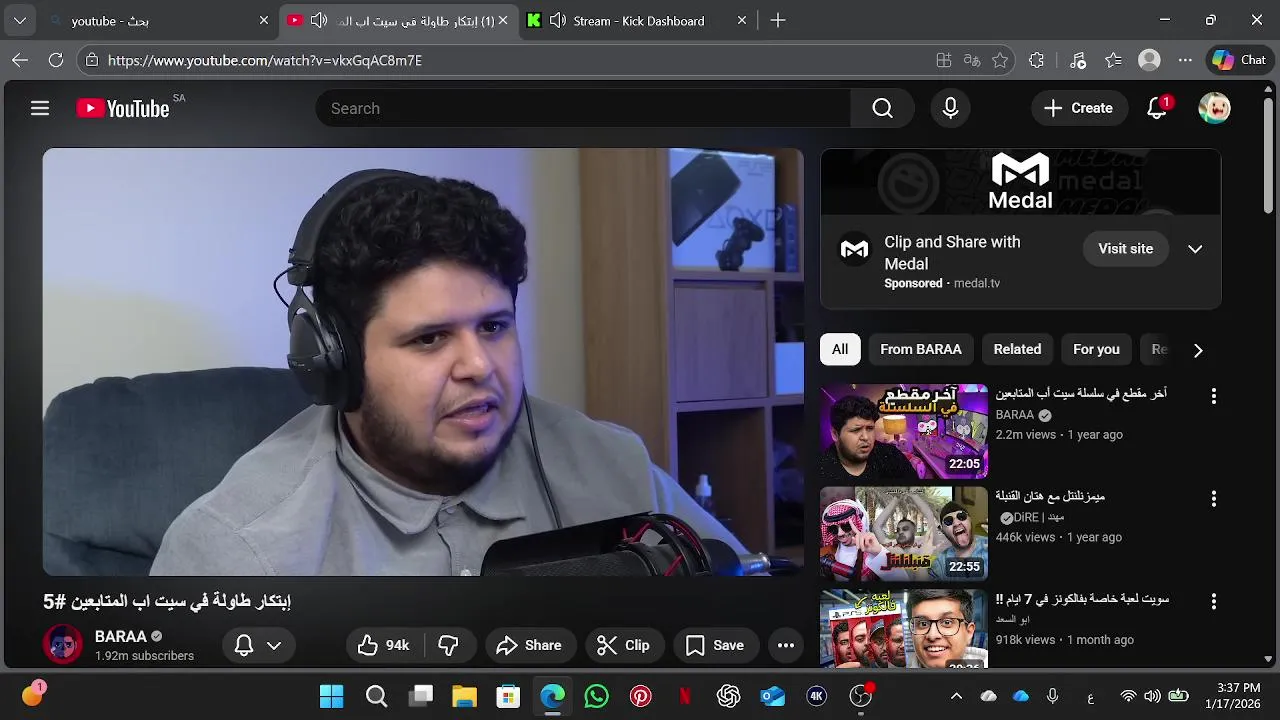Viewport: 1280px width, 720px height.
Task: Click the main video player
Action: [x=423, y=362]
